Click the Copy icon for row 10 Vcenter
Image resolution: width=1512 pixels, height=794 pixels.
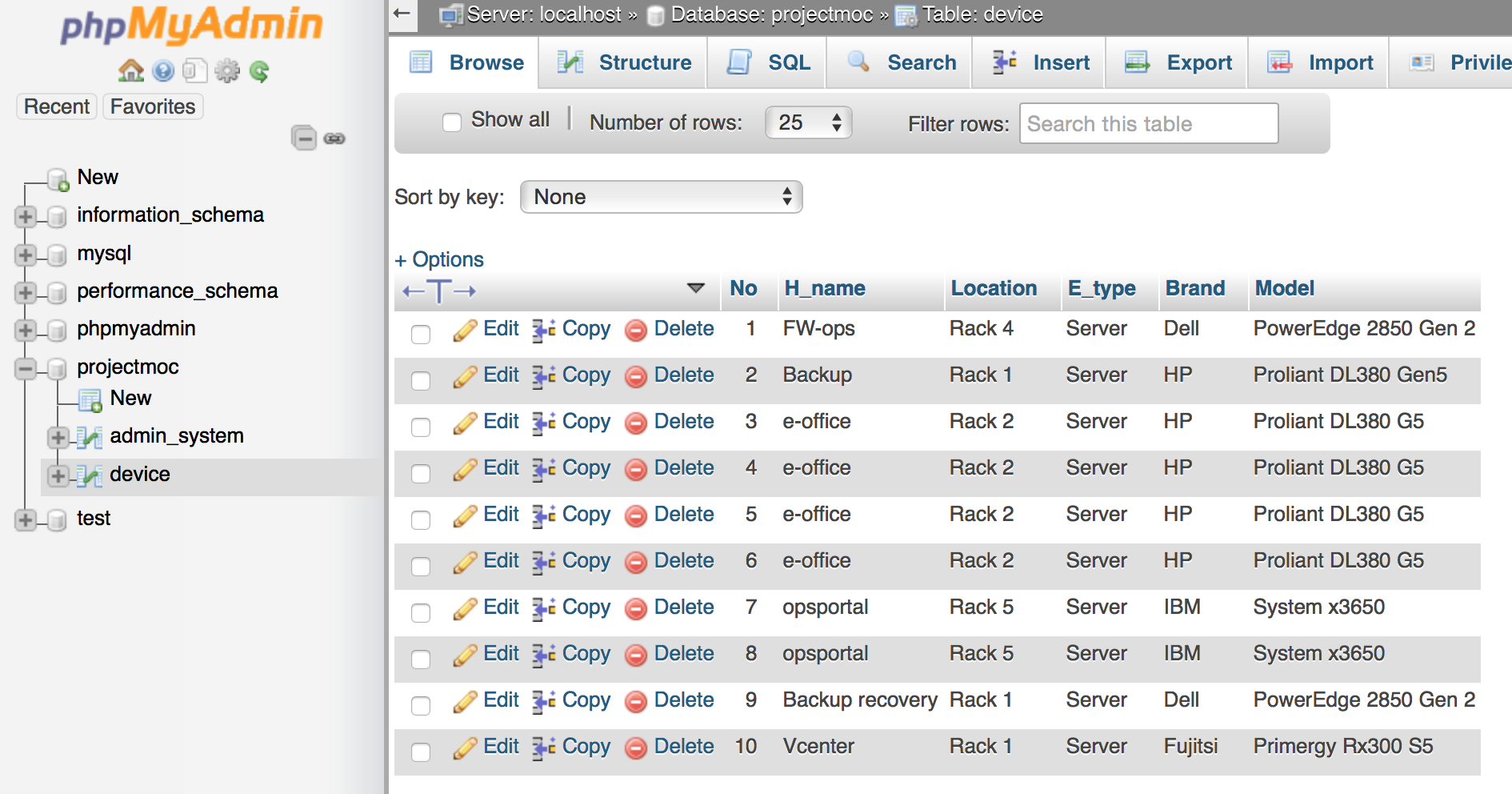544,748
